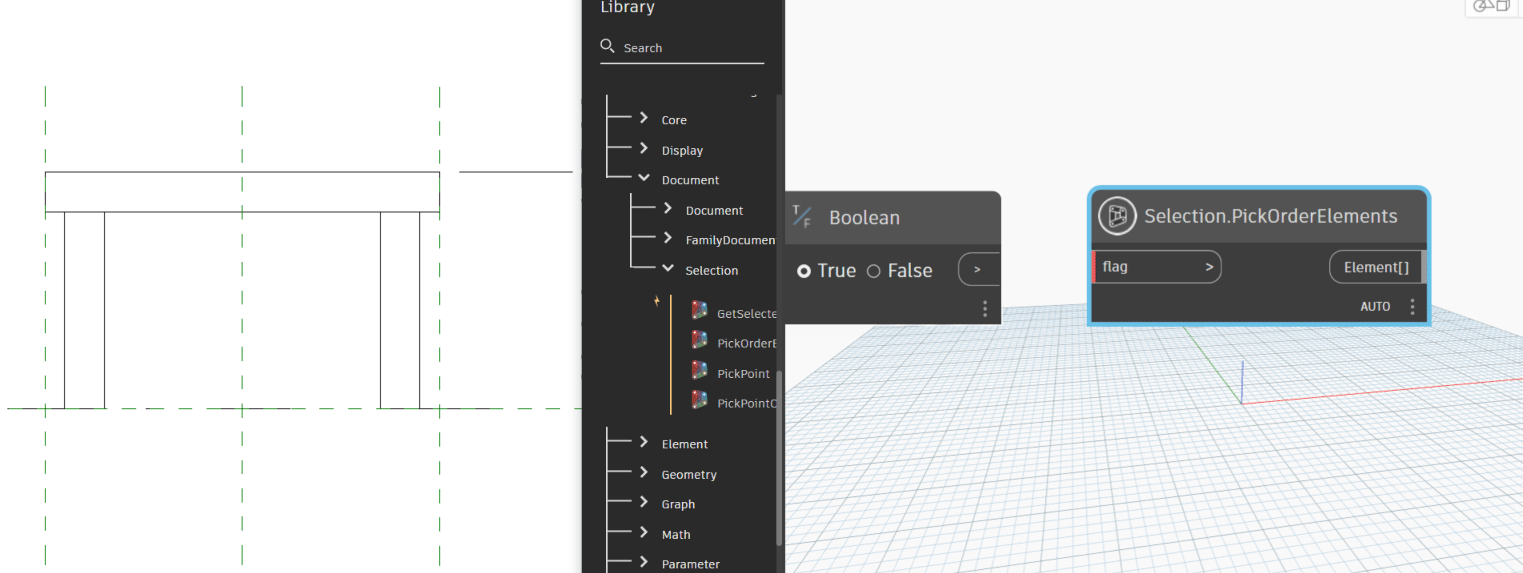Select the PickPoint node icon
Viewport: 1523px width, 573px height.
coord(699,371)
